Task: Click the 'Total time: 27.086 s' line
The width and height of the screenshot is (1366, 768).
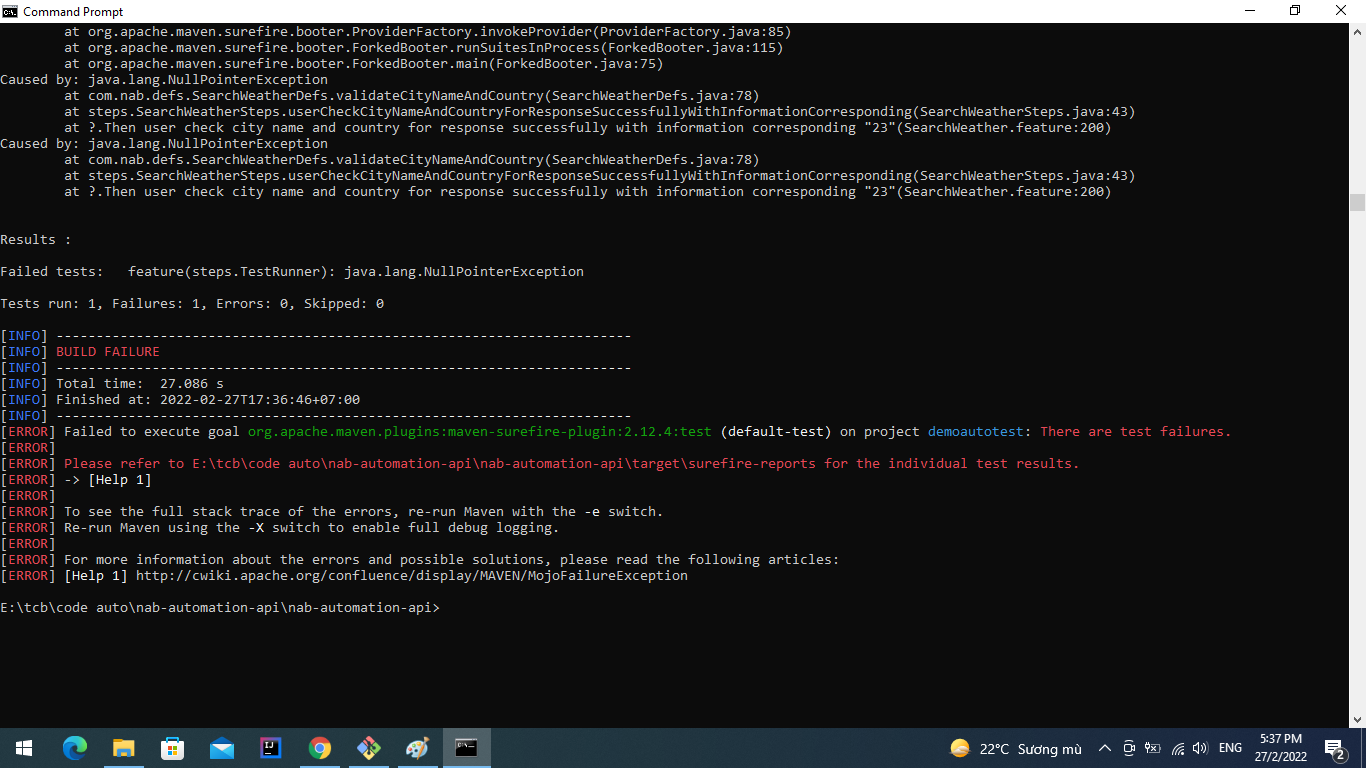Action: [140, 384]
